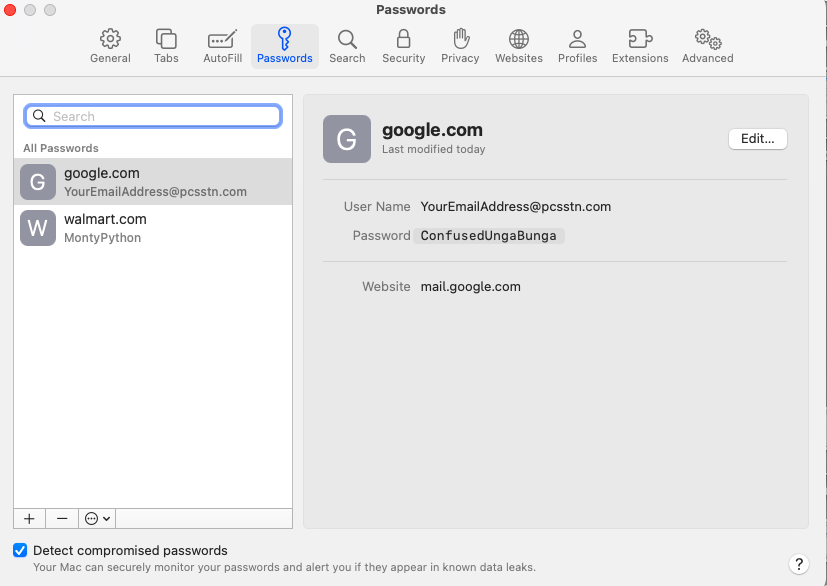Open the Advanced gears icon pane
The height and width of the screenshot is (586, 827).
coord(707,46)
